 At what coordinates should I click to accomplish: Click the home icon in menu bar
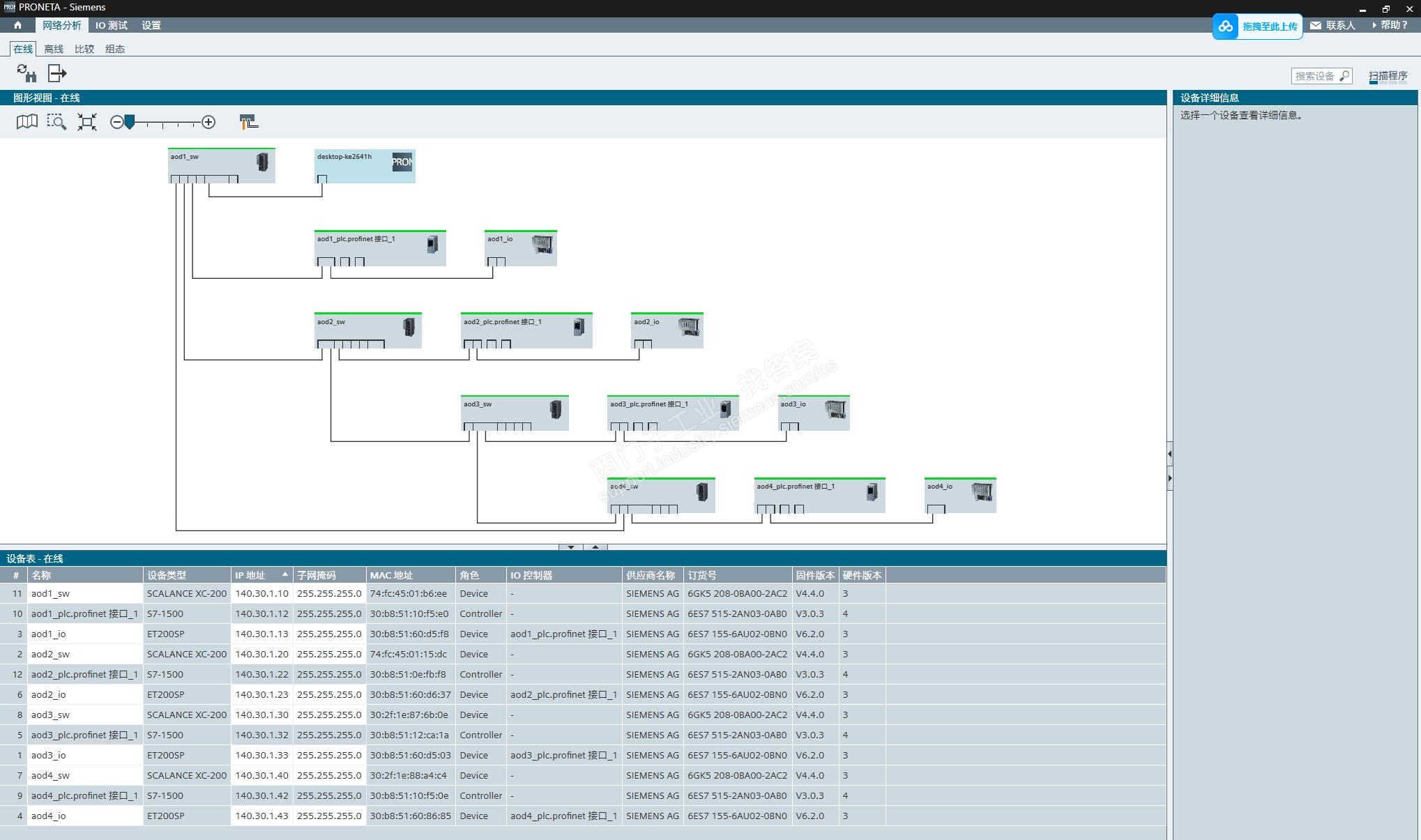pos(17,25)
